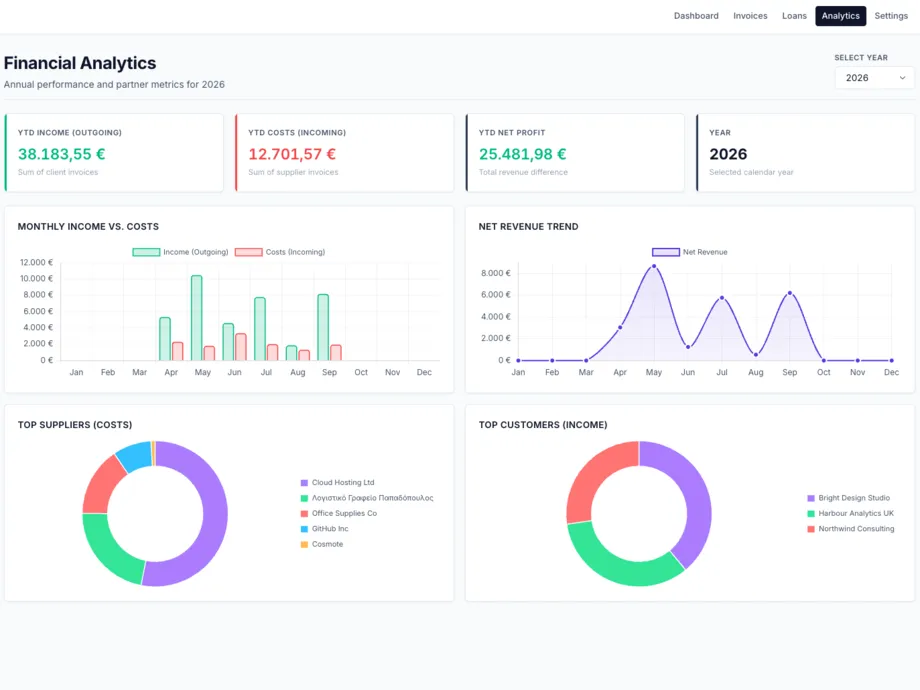920x690 pixels.
Task: Click the Net Revenue Trend chart title
Action: pos(528,226)
